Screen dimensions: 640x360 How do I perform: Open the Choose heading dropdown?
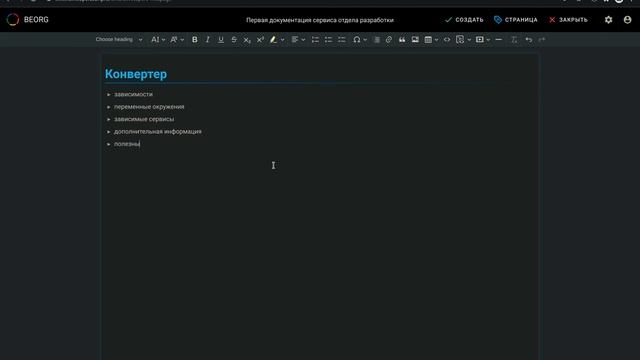[x=119, y=40]
